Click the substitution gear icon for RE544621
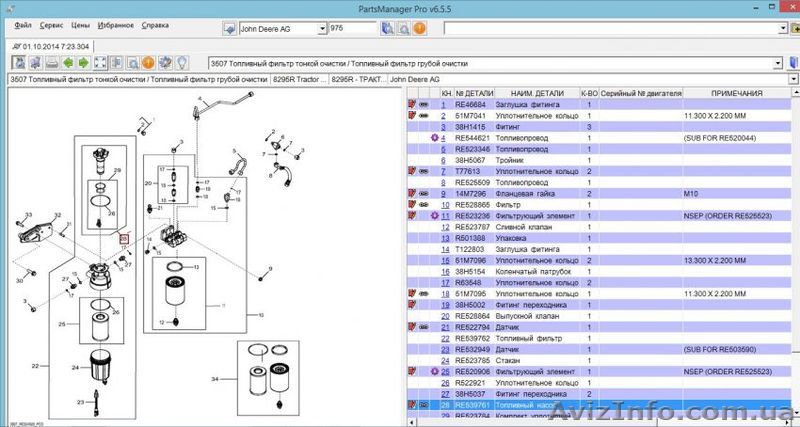 pos(434,137)
